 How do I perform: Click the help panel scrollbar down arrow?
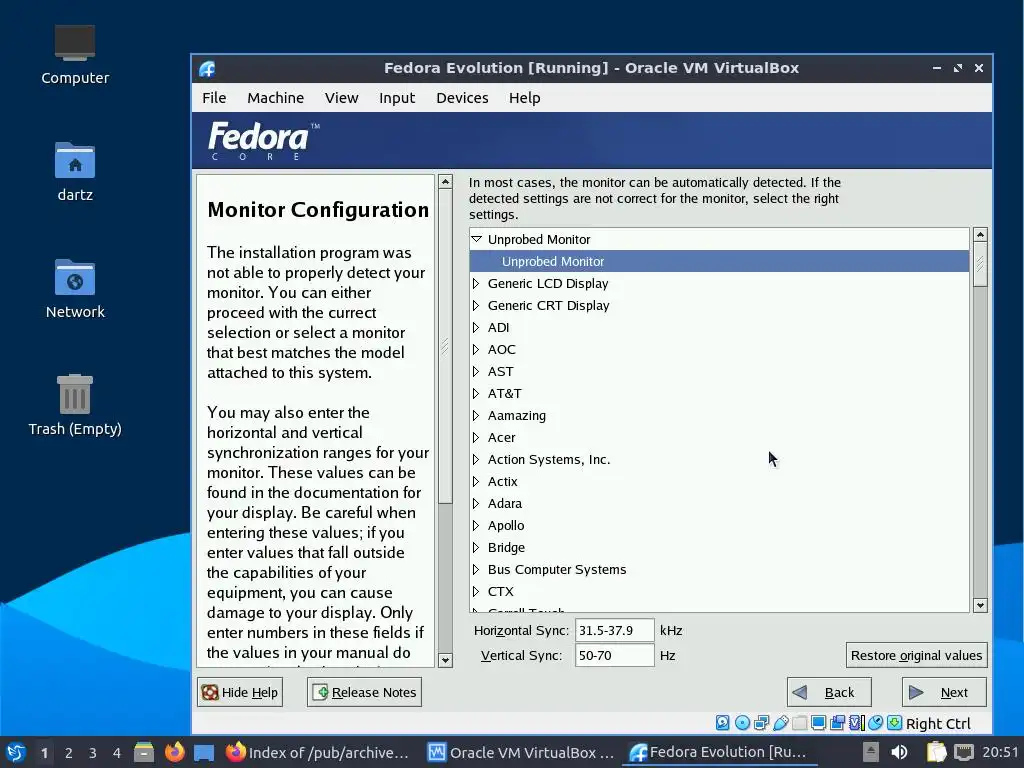coord(445,660)
